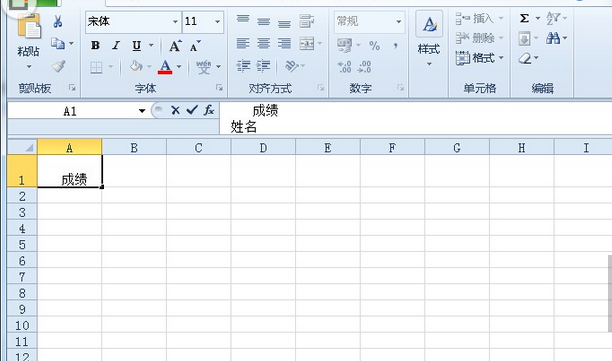Expand the number format dropdown 常规

coord(399,21)
